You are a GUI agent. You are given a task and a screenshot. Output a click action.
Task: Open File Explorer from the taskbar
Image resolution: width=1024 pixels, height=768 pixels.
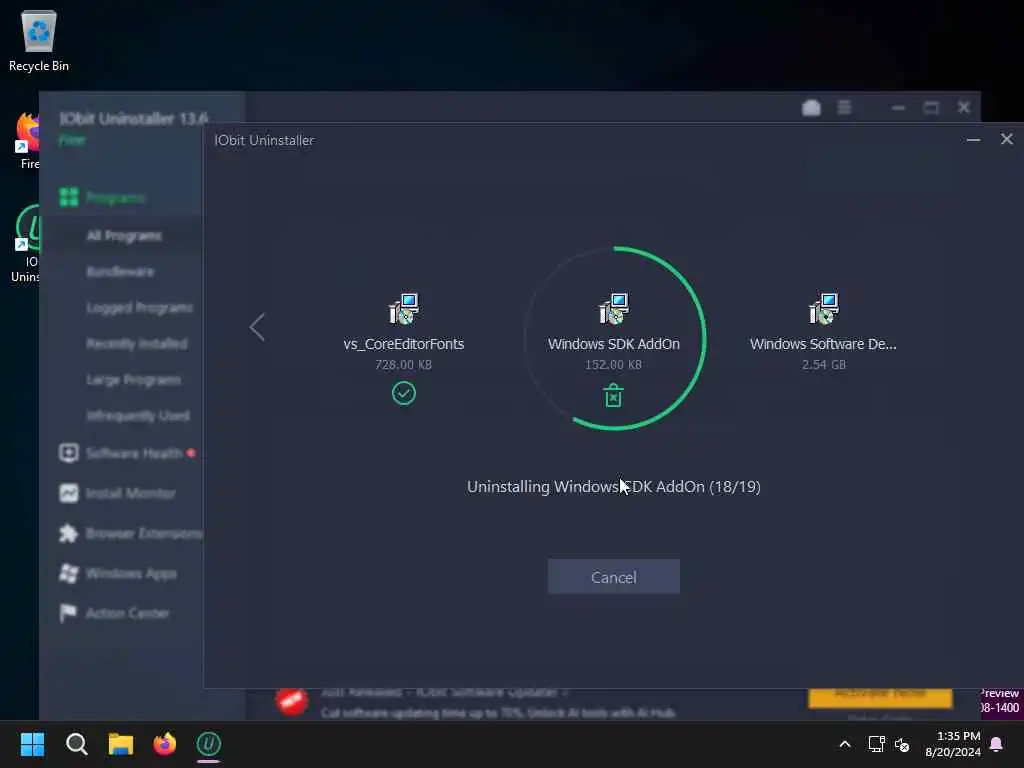tap(121, 744)
